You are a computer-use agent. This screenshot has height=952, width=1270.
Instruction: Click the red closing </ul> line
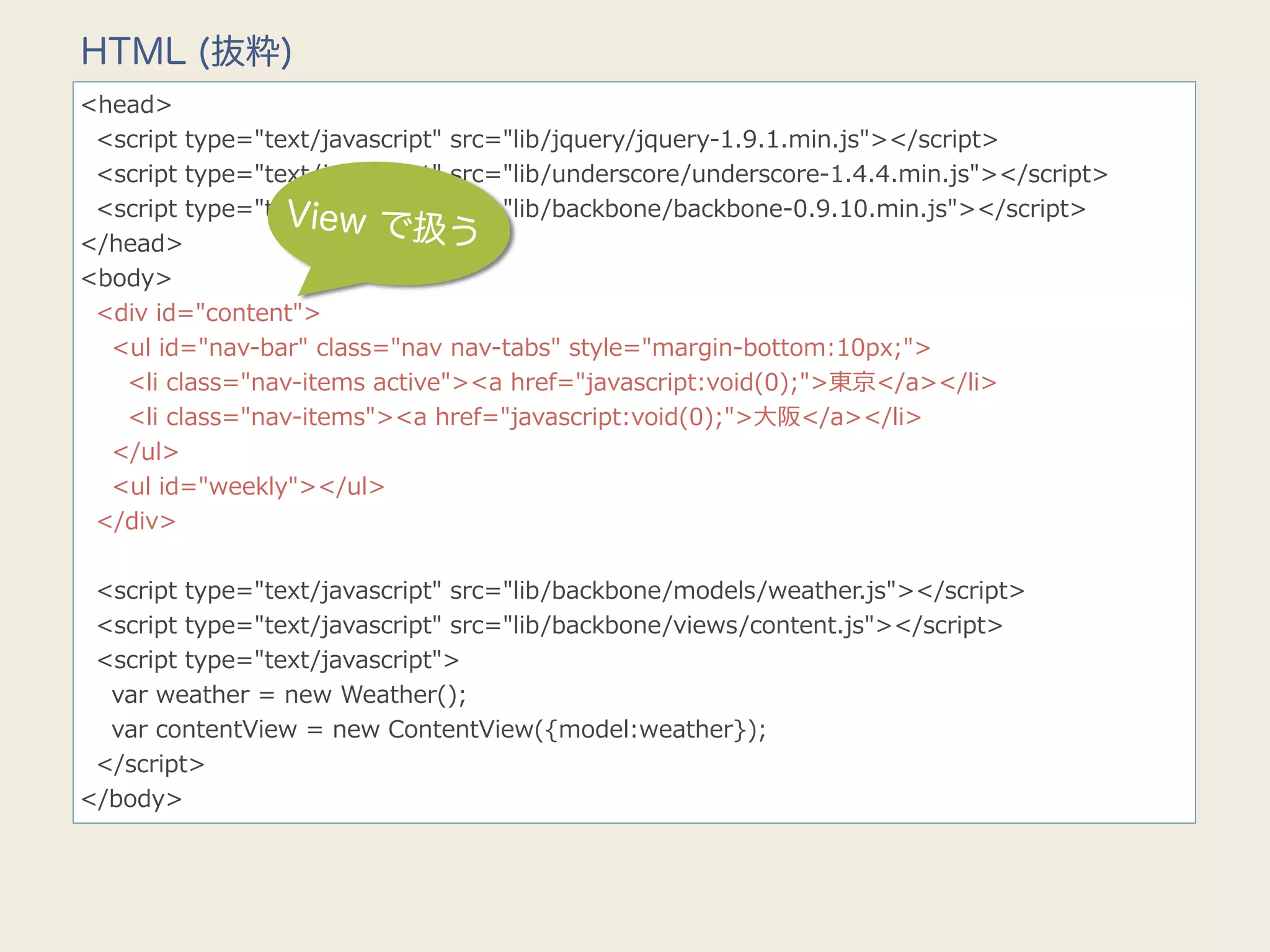[146, 452]
